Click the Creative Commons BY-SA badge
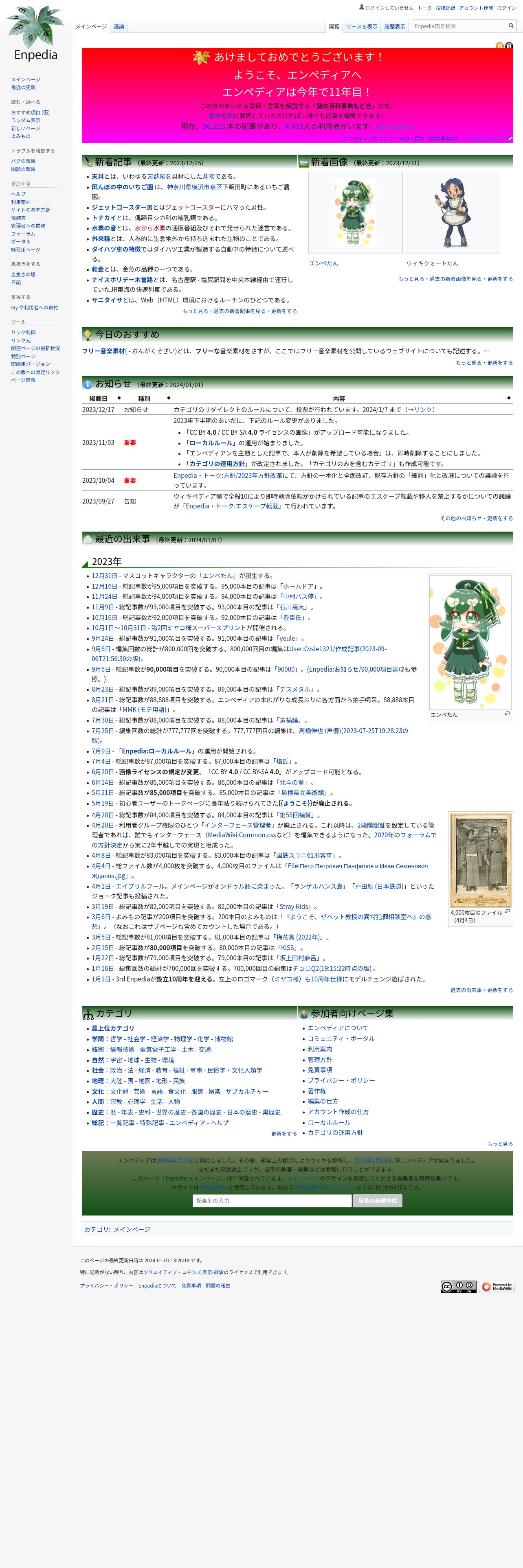Viewport: 523px width, 1568px height. click(x=459, y=1287)
